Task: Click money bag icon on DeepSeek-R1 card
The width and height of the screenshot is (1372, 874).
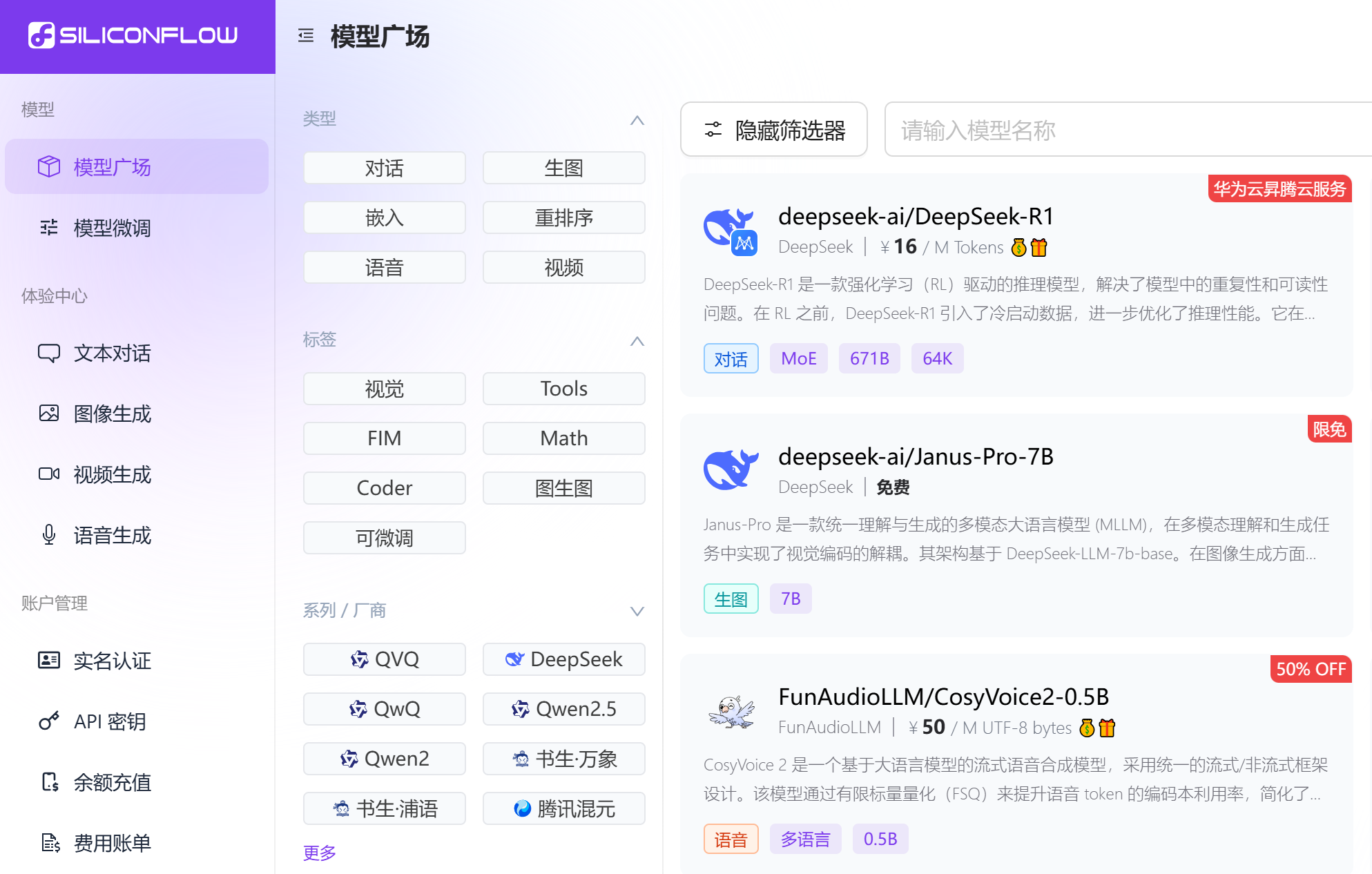Action: [x=1019, y=247]
